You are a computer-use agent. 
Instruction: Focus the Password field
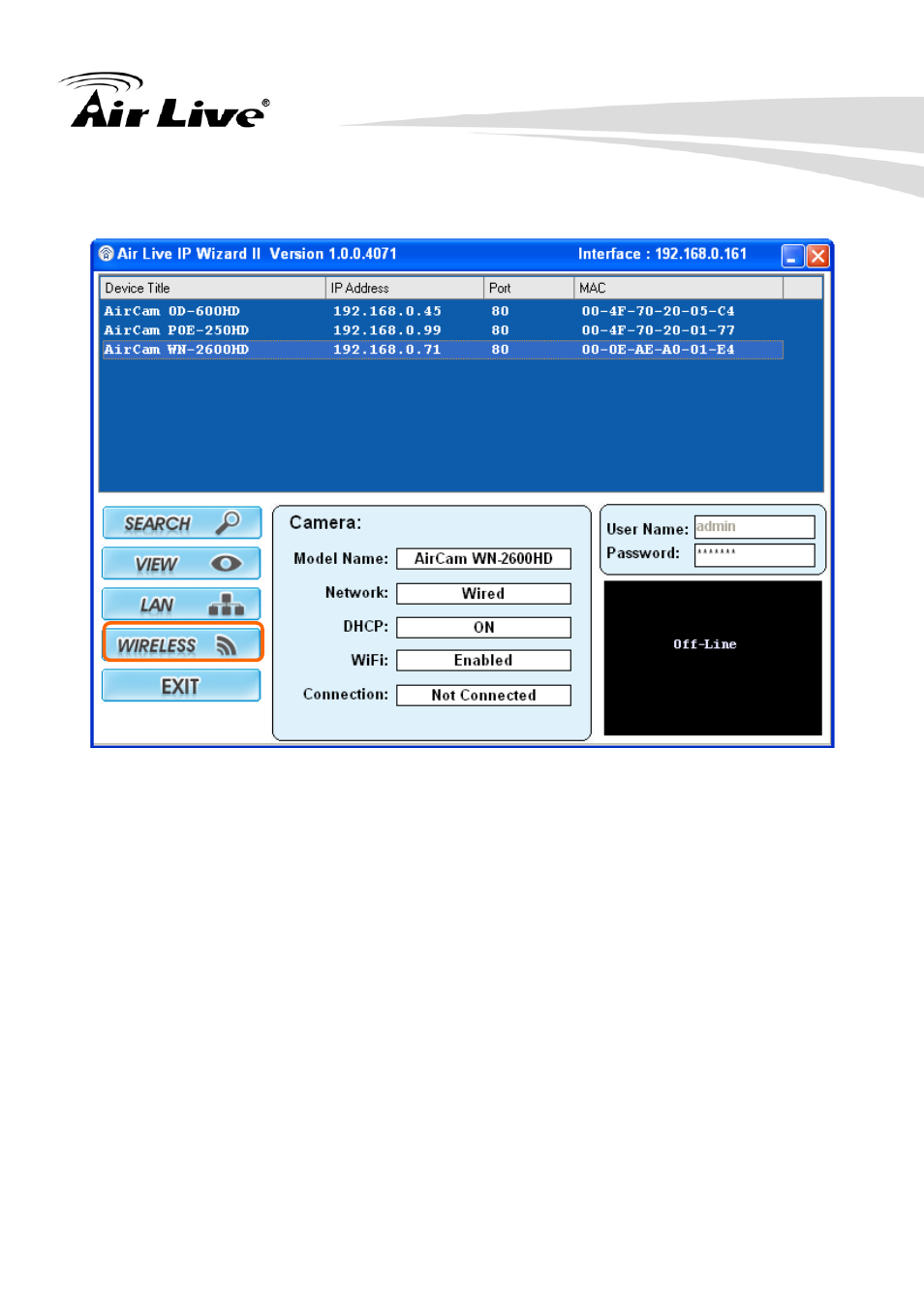(755, 555)
